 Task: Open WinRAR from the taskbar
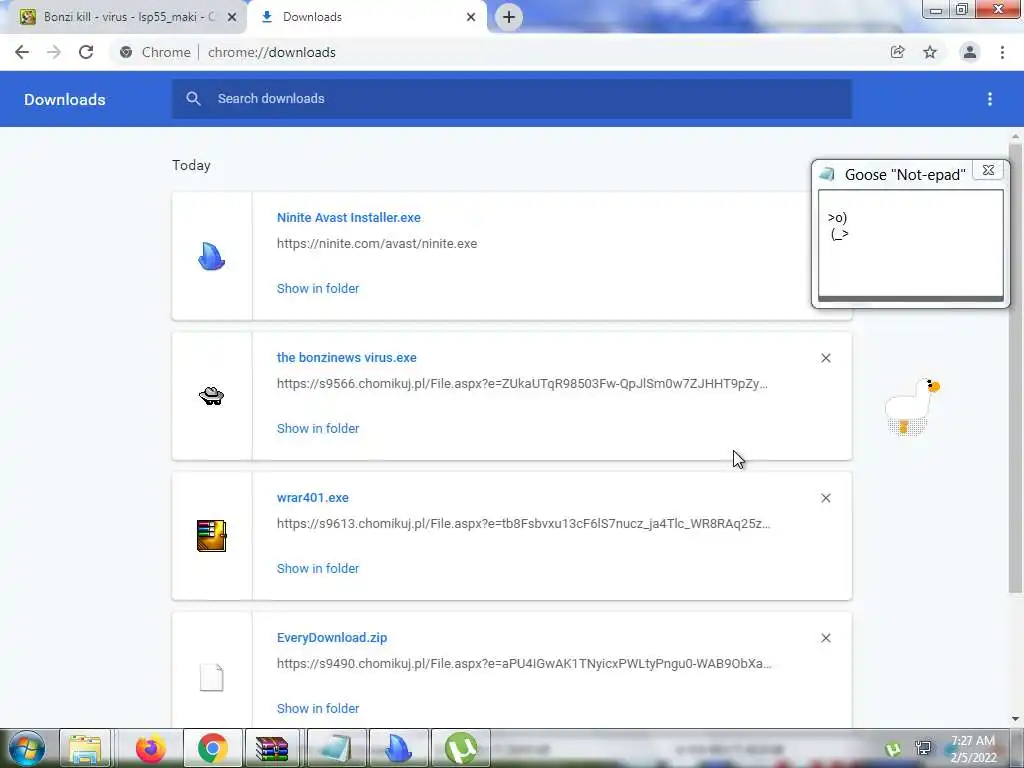coord(272,748)
